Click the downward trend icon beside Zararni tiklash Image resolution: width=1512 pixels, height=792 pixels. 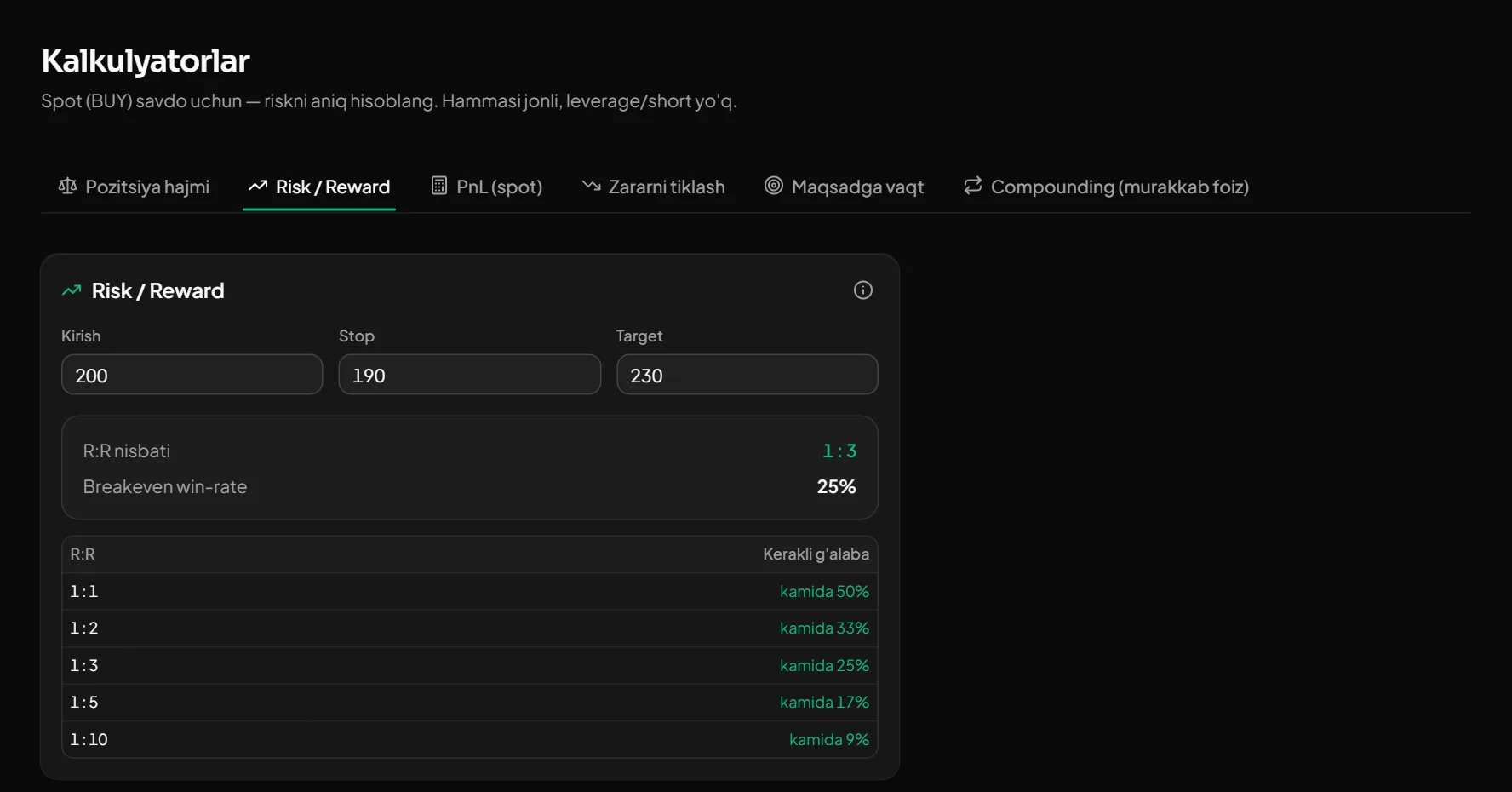591,186
